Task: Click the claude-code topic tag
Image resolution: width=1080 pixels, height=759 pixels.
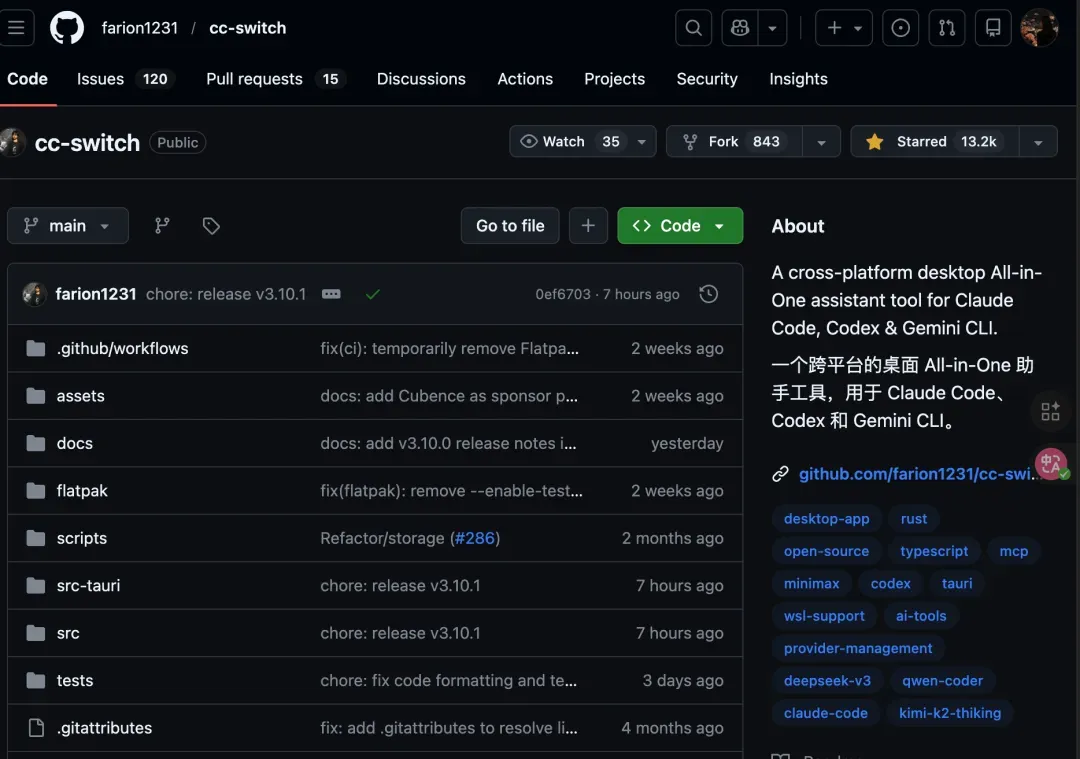Action: pos(826,713)
